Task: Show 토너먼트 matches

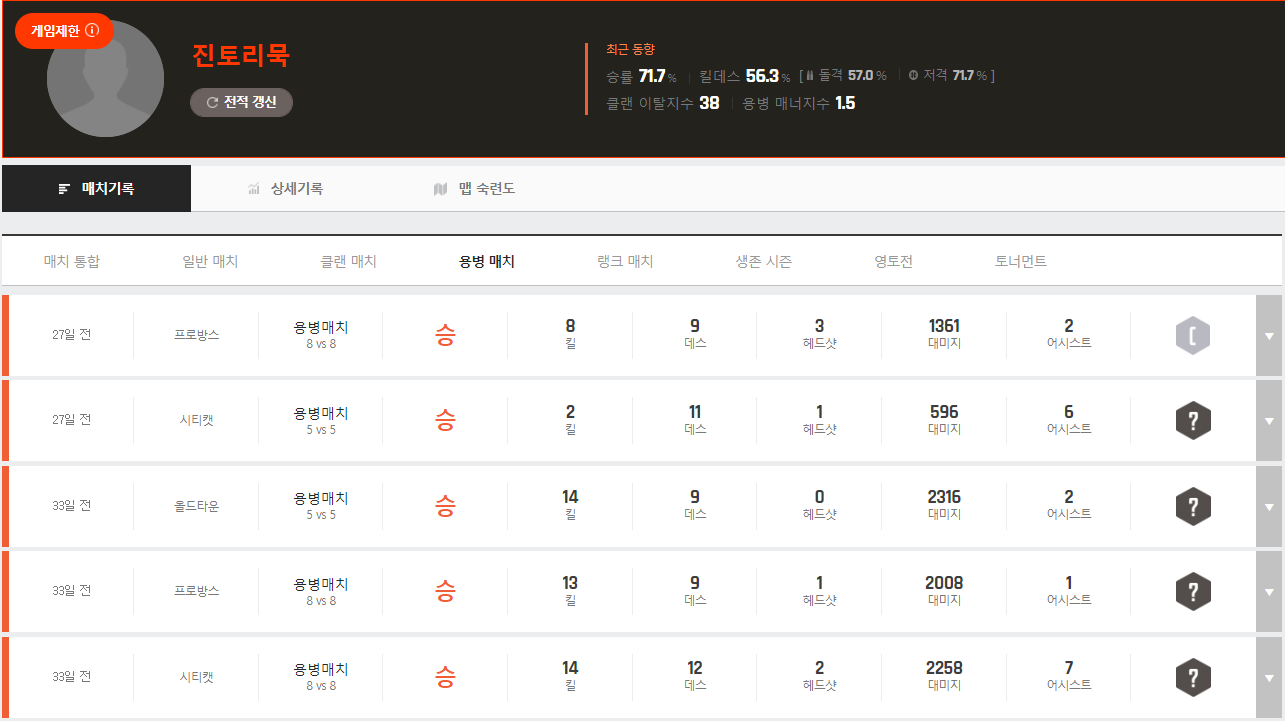Action: [1020, 261]
